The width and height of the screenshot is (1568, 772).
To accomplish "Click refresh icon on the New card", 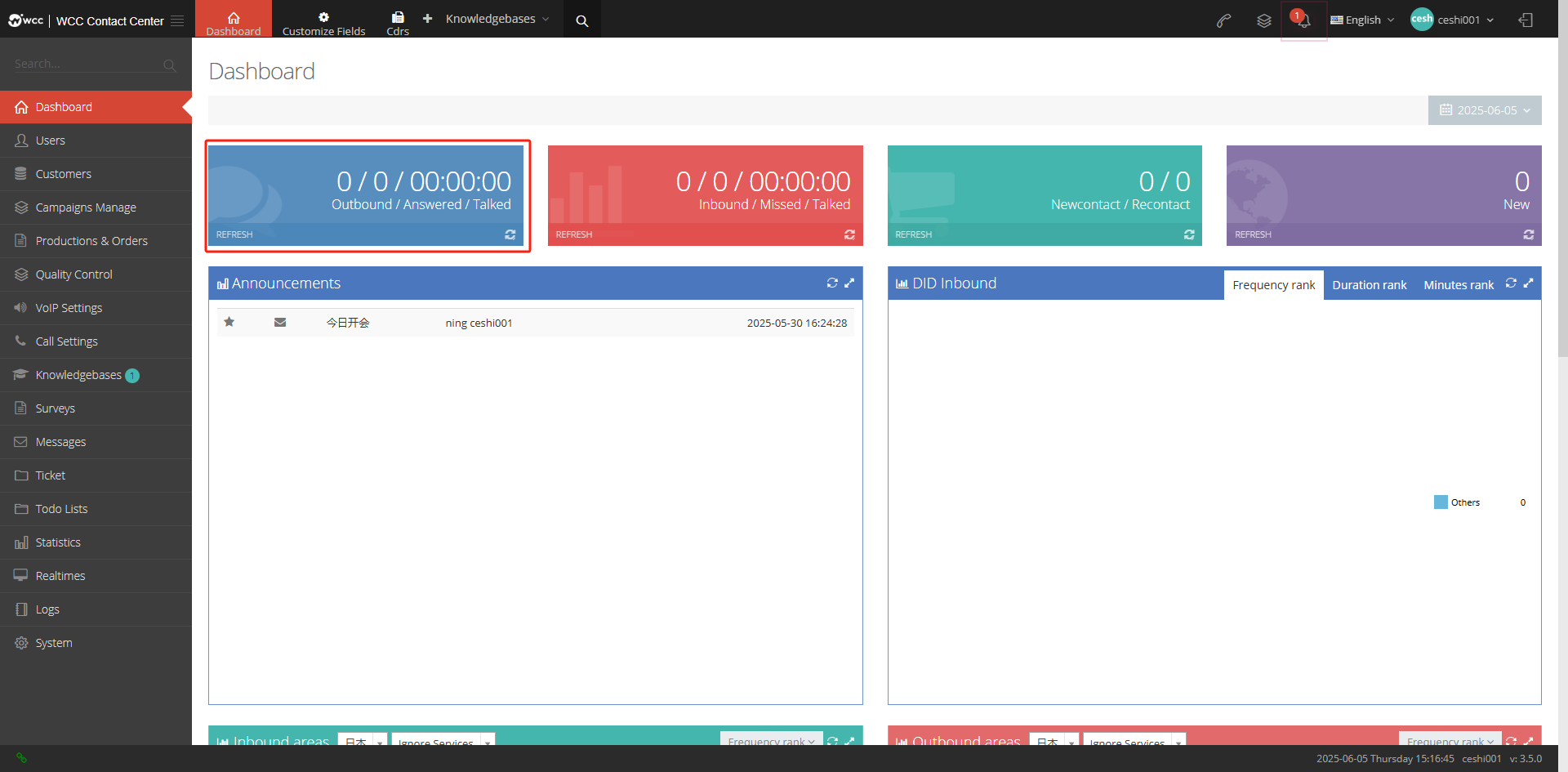I will click(x=1529, y=234).
